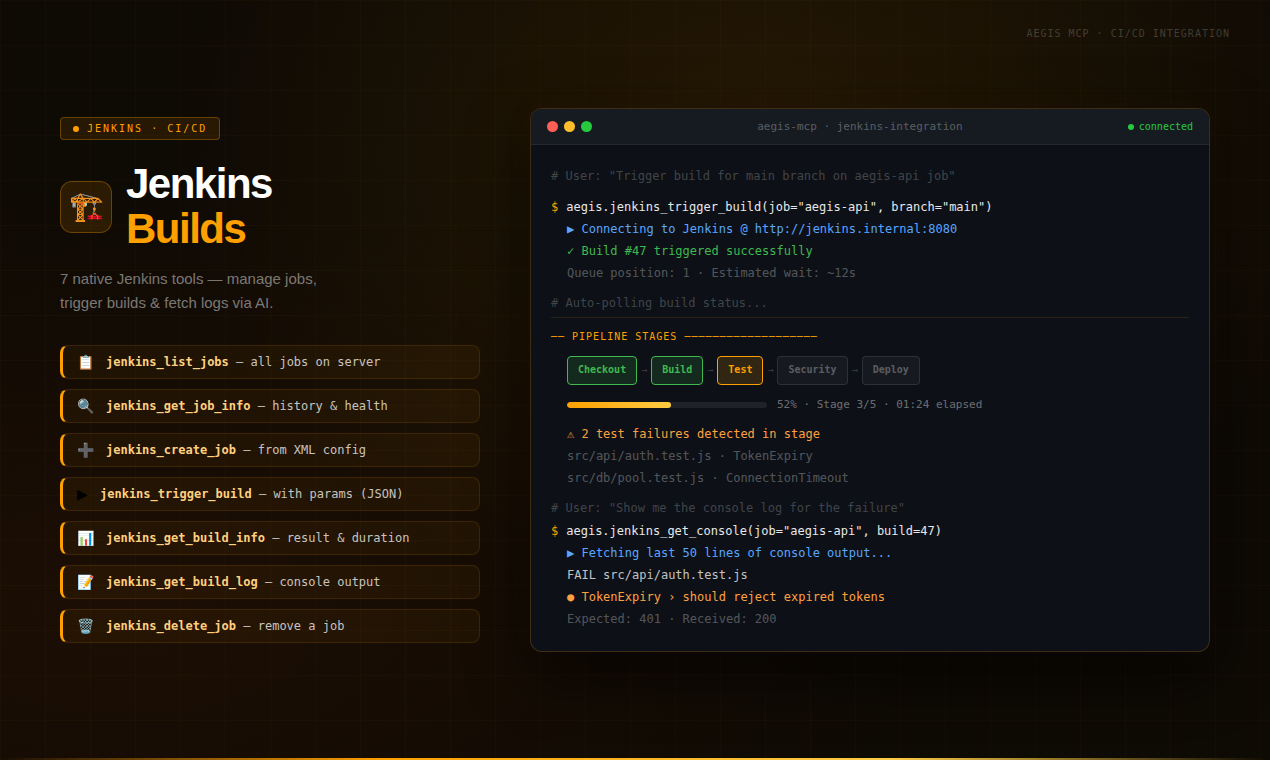Click the plus icon beside jenkins_create_job
The width and height of the screenshot is (1270, 760).
click(85, 450)
